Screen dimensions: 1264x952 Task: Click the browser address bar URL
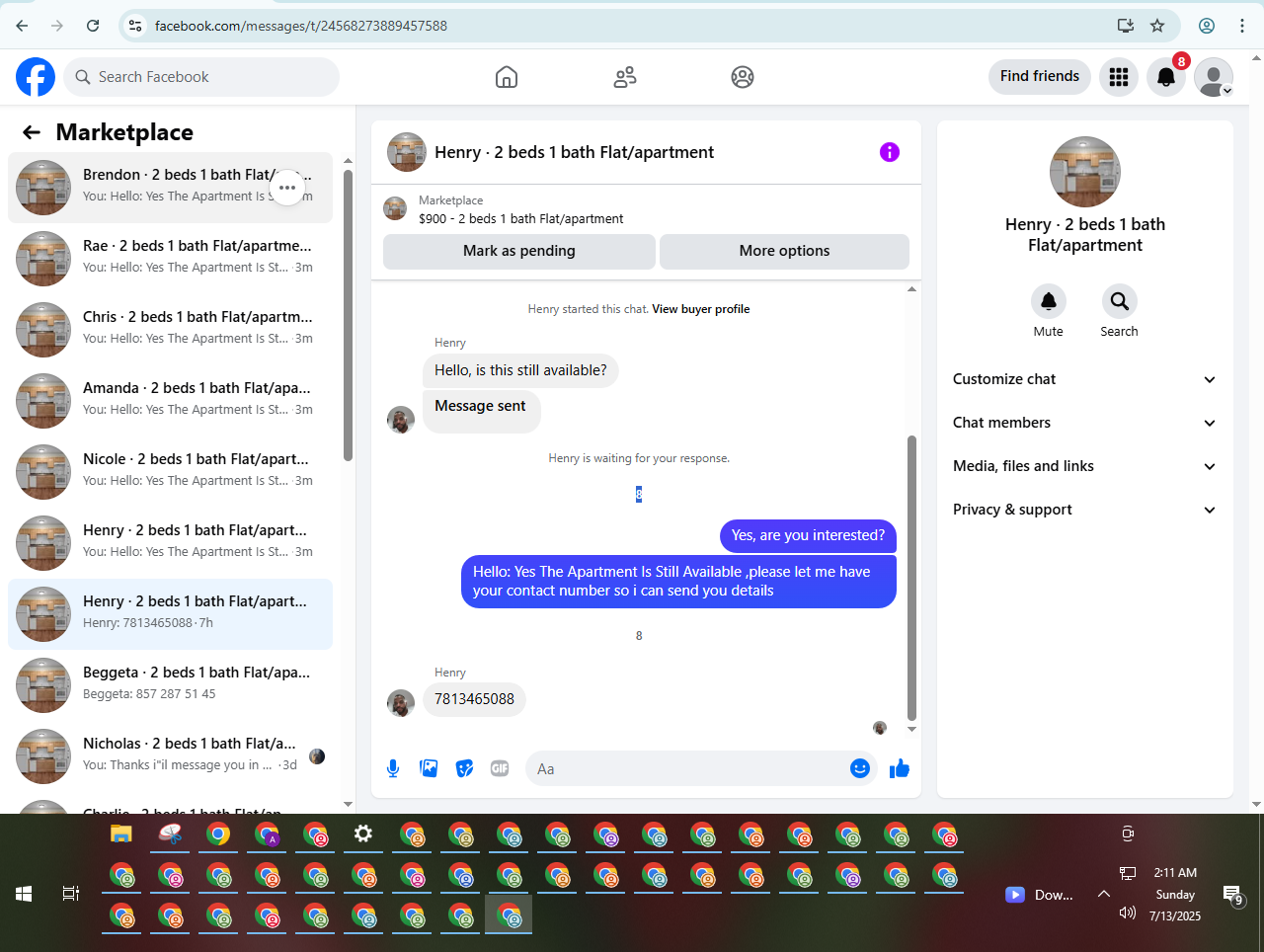tap(301, 26)
